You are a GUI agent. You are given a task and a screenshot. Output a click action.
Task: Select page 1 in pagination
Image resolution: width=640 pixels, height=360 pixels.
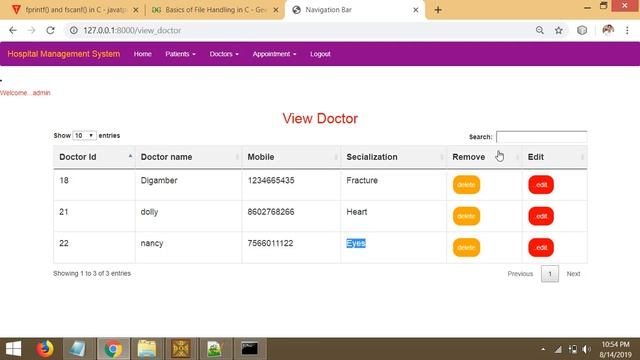point(550,274)
